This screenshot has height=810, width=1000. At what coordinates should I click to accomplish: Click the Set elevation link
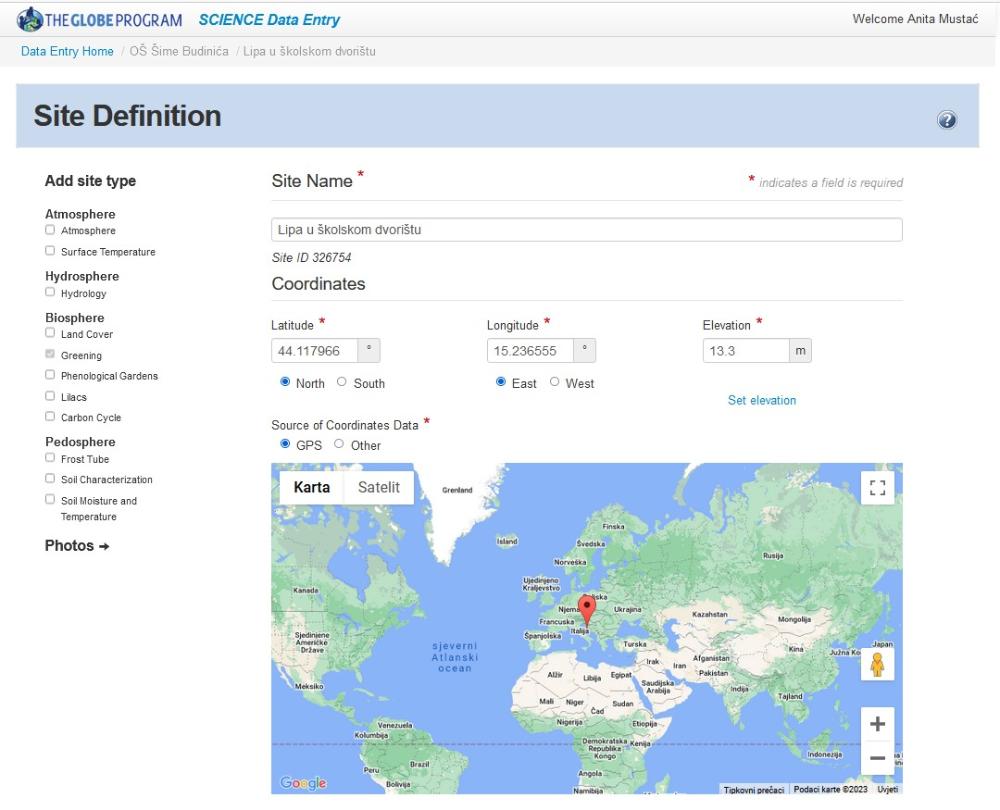click(x=762, y=400)
